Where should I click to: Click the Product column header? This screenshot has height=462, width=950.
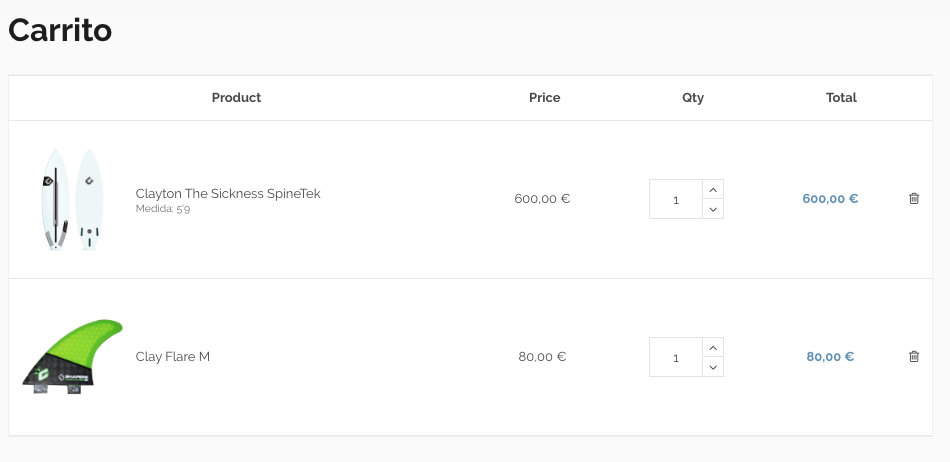click(236, 98)
